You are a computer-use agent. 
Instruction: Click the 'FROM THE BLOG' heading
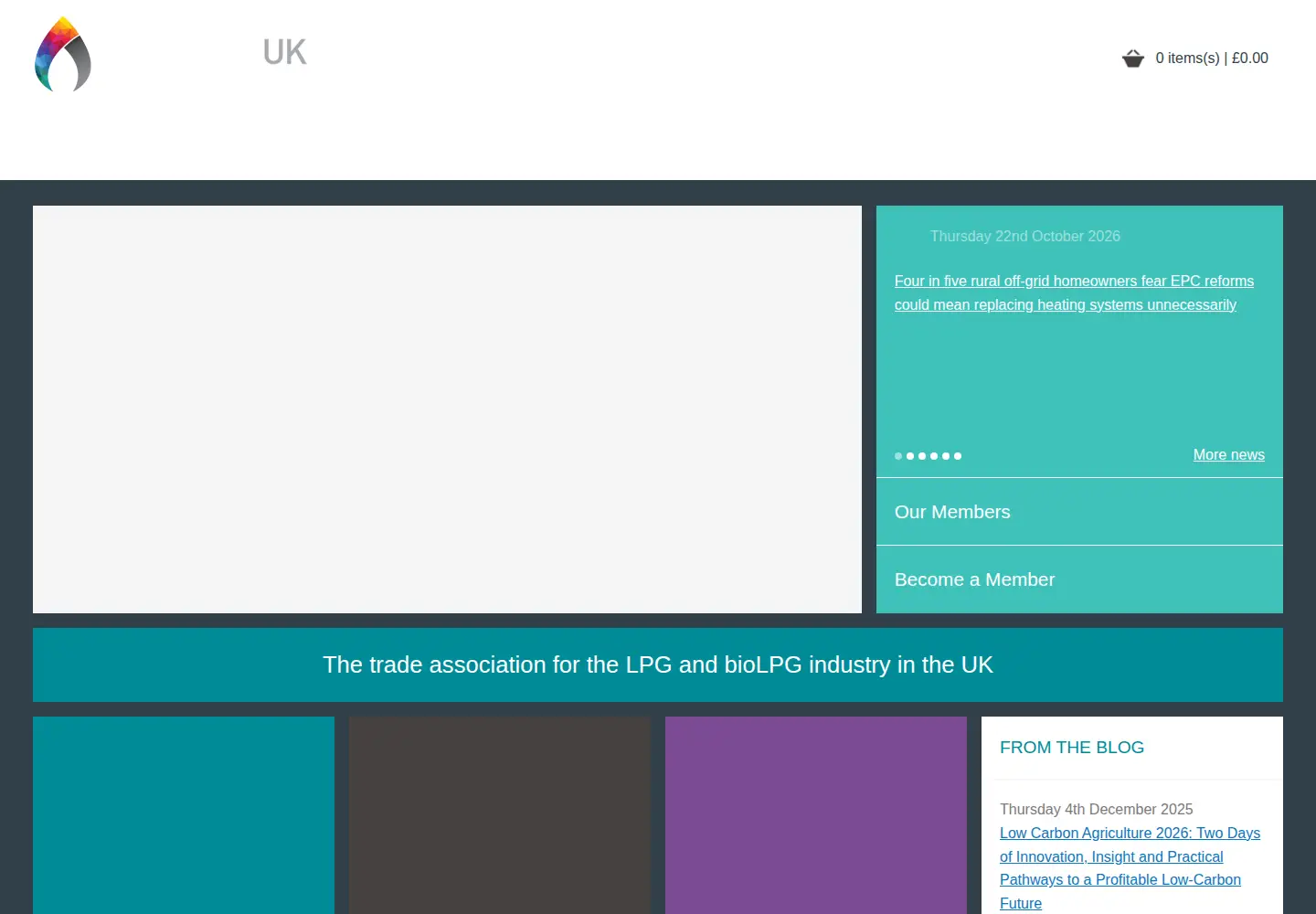(1072, 747)
